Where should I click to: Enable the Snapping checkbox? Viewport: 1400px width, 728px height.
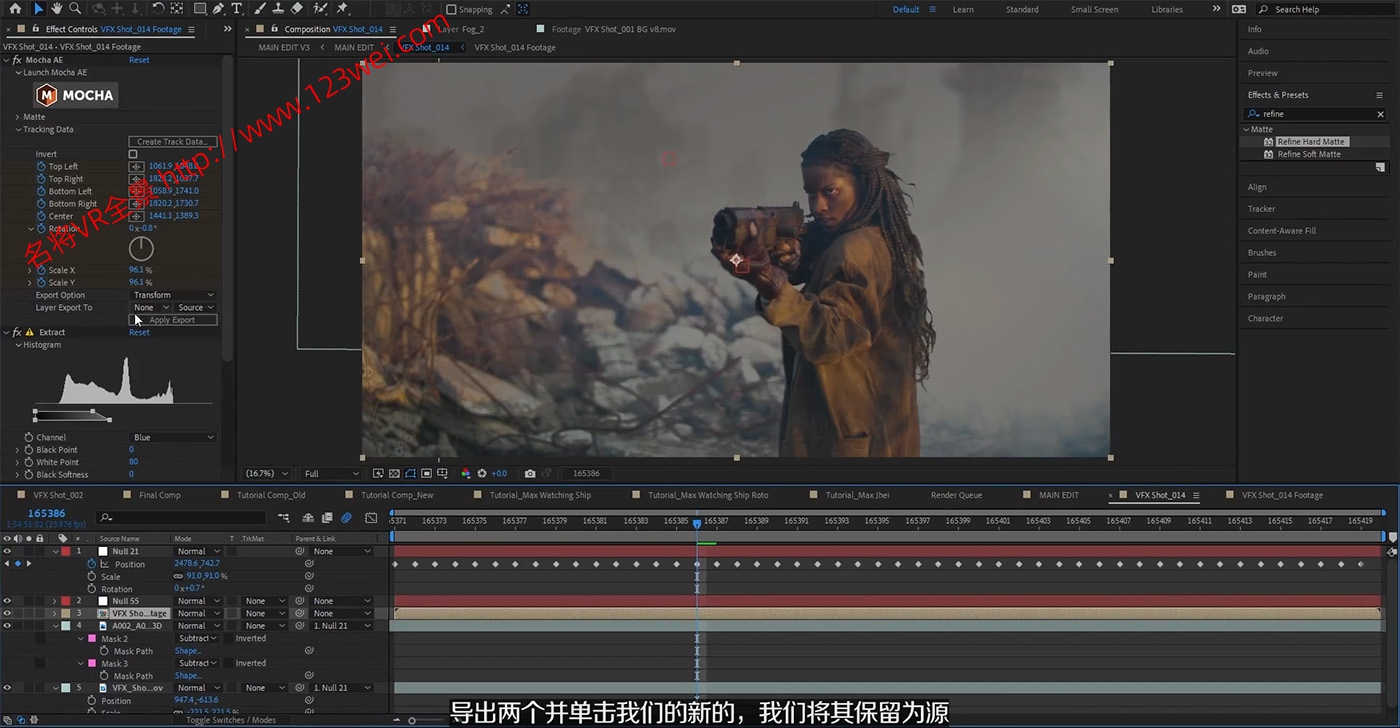pyautogui.click(x=451, y=9)
